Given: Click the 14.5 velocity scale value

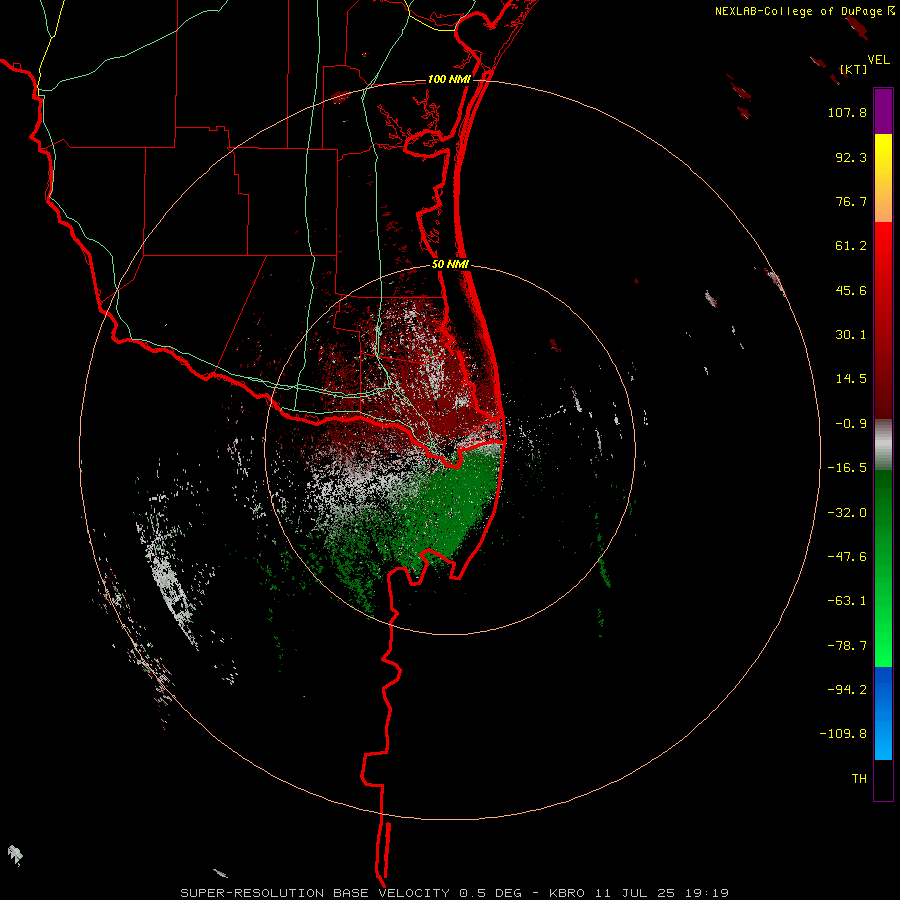Looking at the screenshot, I should (851, 379).
